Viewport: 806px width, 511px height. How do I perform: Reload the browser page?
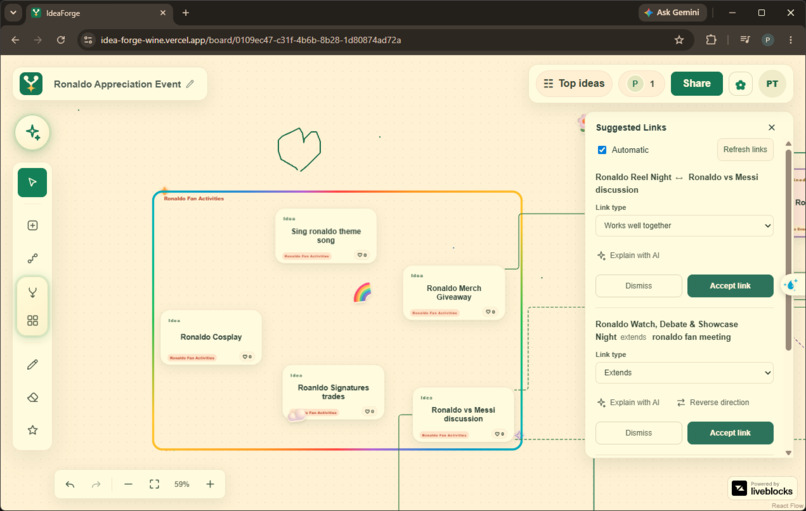pos(61,40)
